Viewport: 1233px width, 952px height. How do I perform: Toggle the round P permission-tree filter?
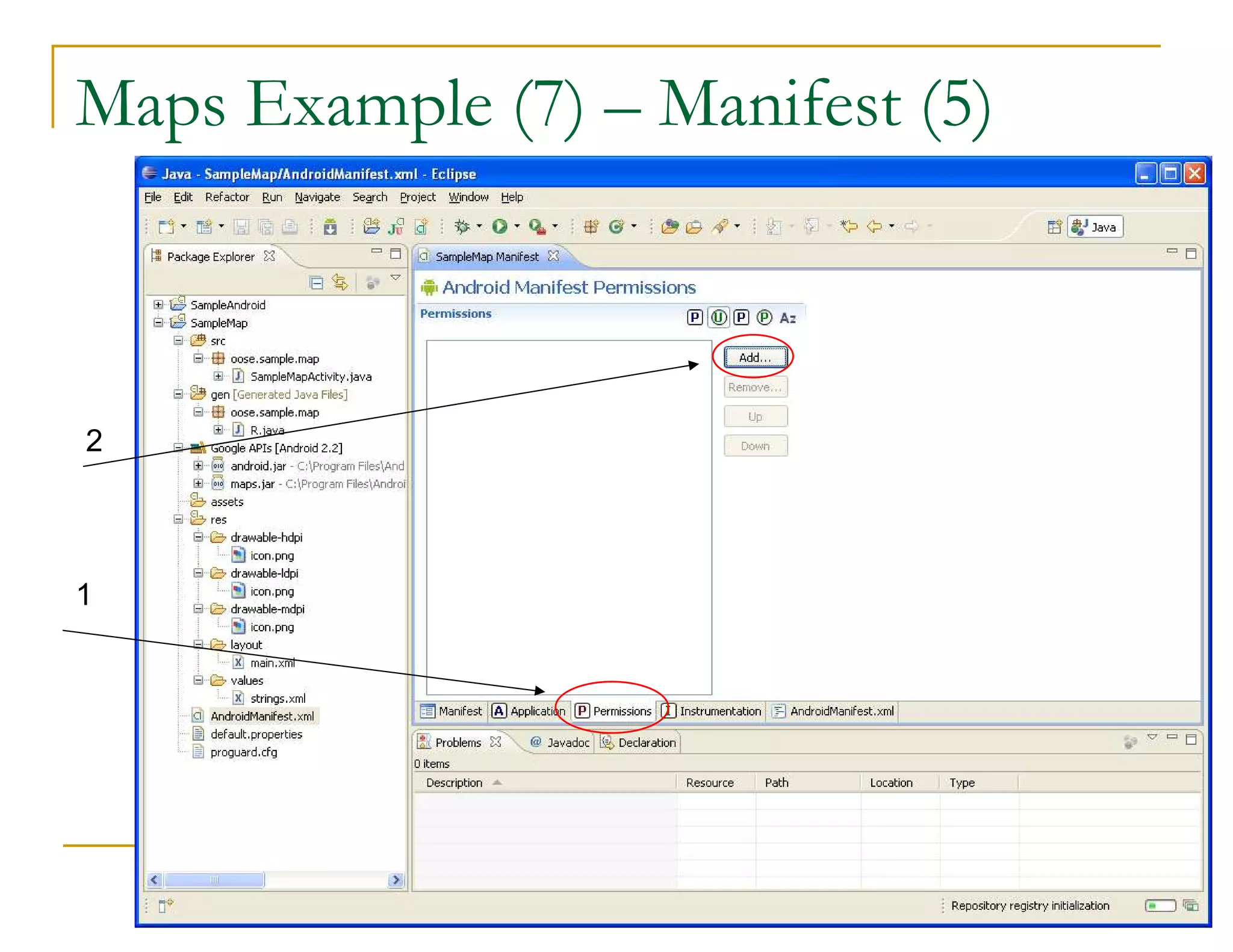[764, 317]
